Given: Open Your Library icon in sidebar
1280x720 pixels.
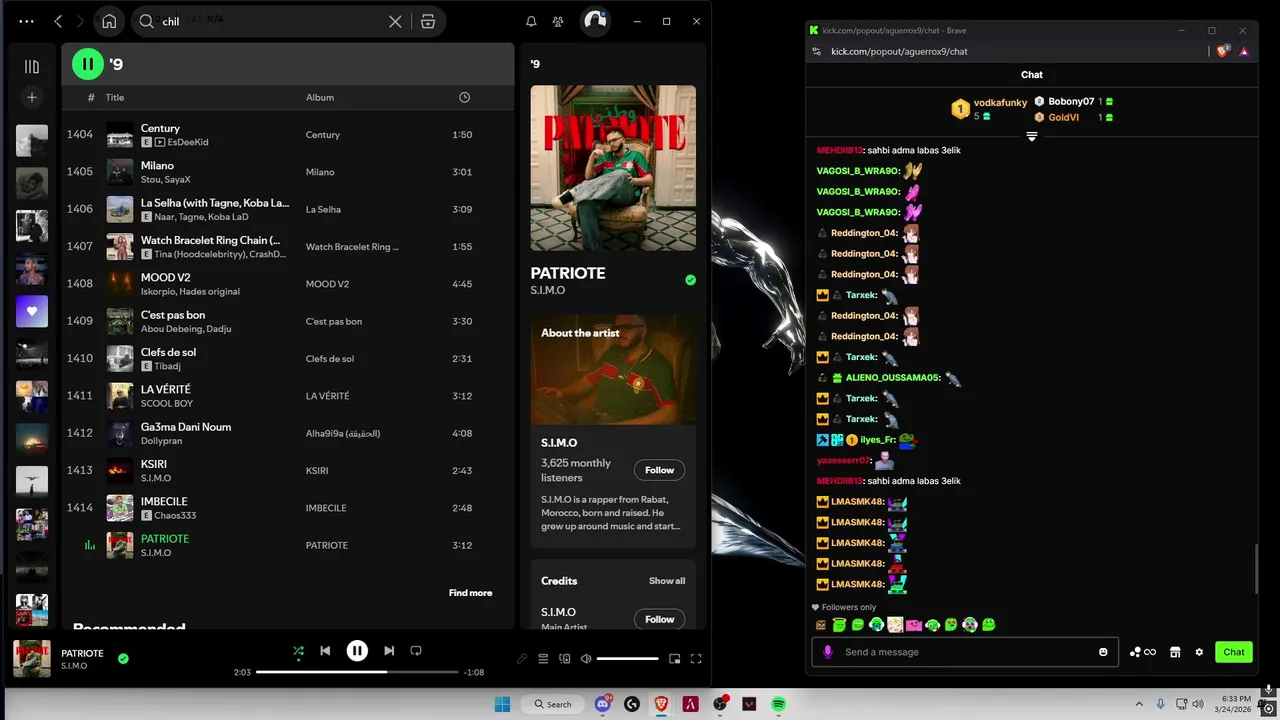Looking at the screenshot, I should point(32,66).
